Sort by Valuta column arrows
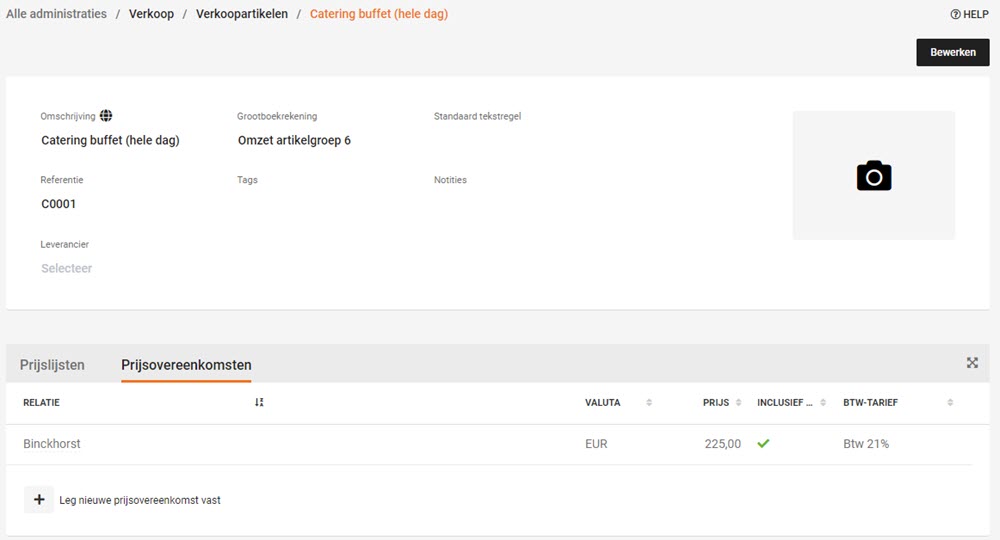Screen dimensions: 1000x540 point(649,402)
